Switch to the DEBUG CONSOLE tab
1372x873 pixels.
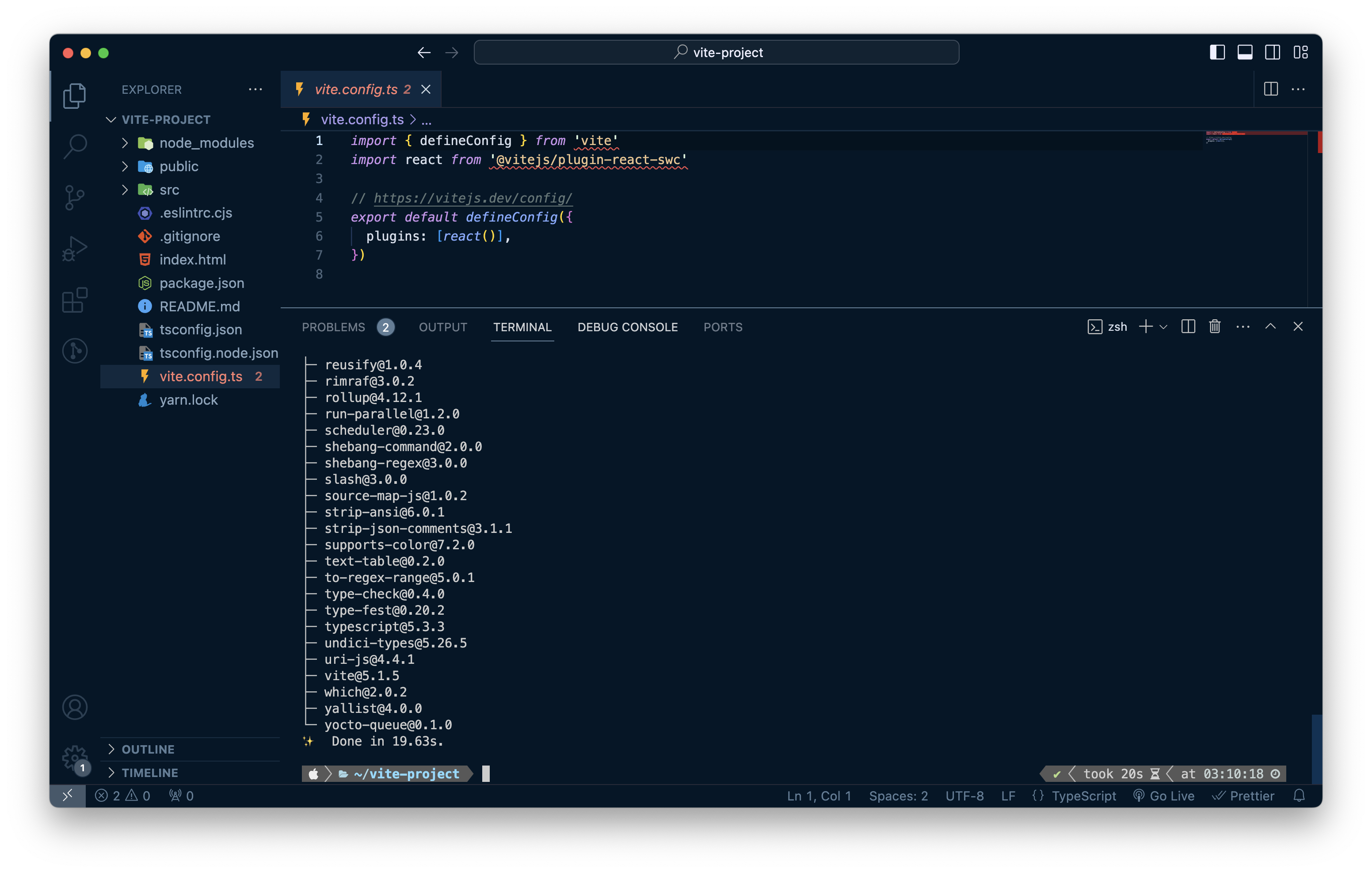627,327
